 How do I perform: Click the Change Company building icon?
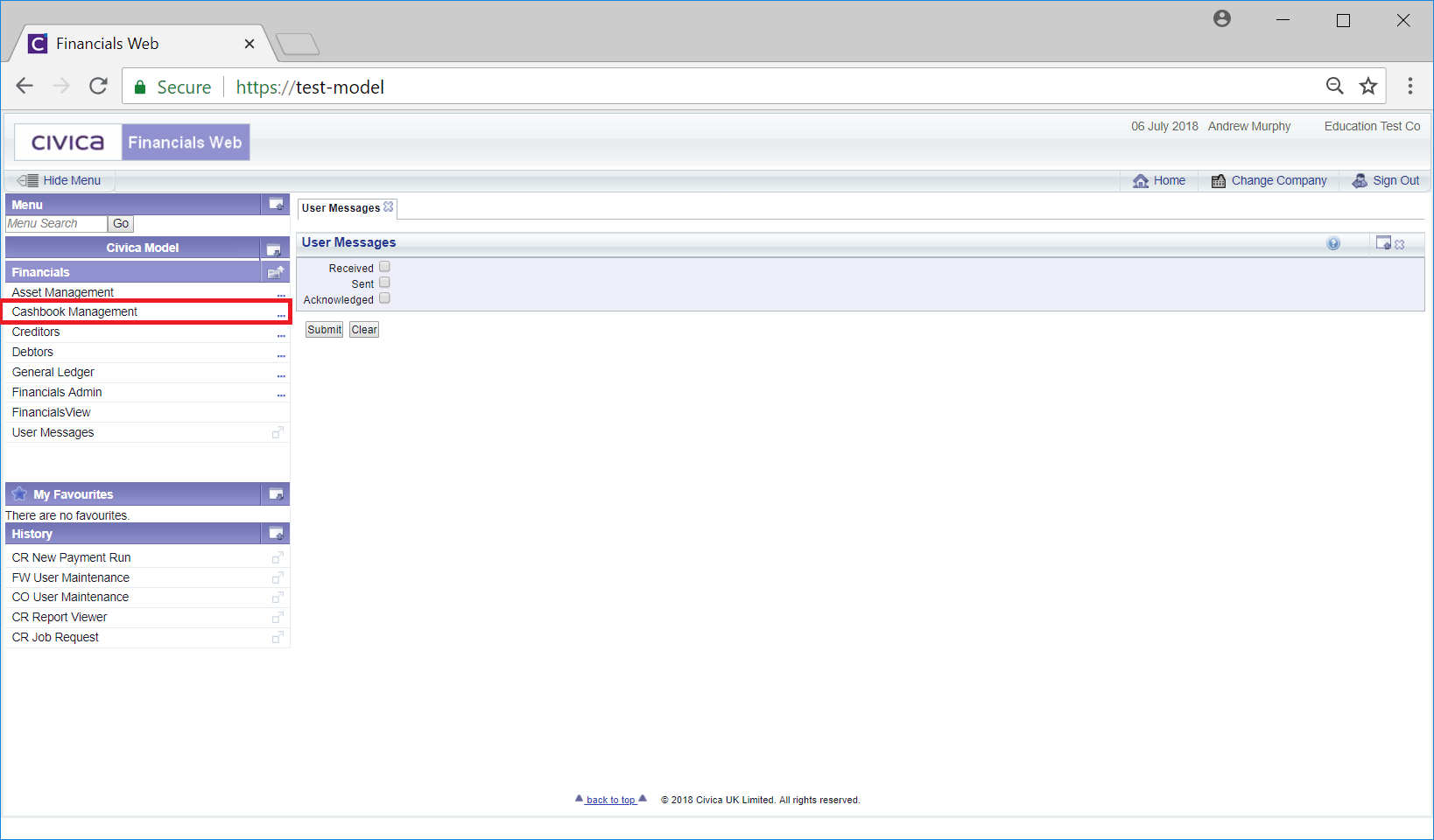(x=1218, y=180)
